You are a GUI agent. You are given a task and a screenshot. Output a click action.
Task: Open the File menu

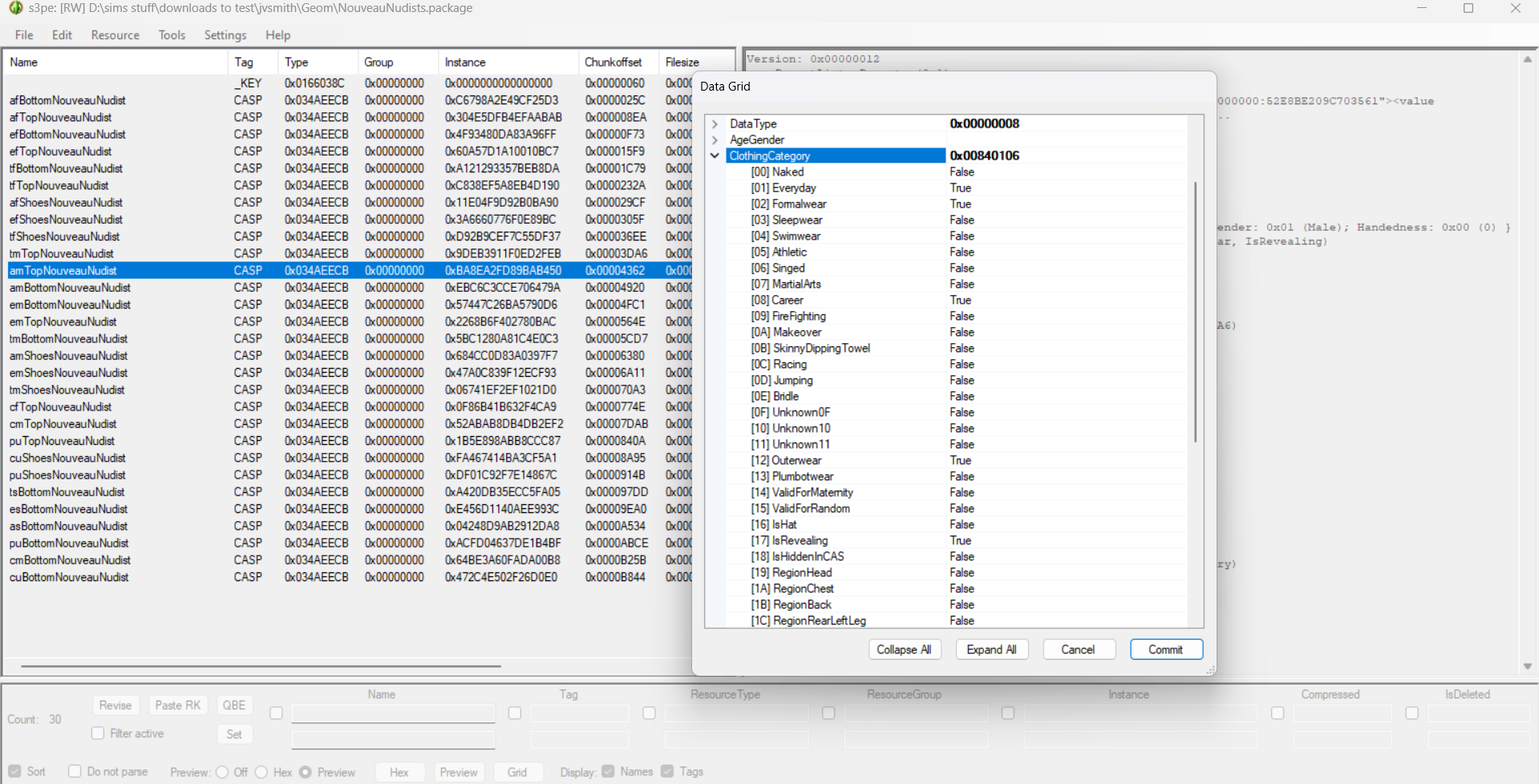24,35
